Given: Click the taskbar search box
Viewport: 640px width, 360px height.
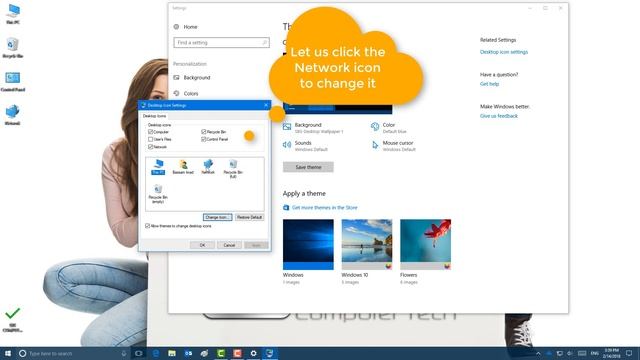Looking at the screenshot, I should (x=73, y=353).
